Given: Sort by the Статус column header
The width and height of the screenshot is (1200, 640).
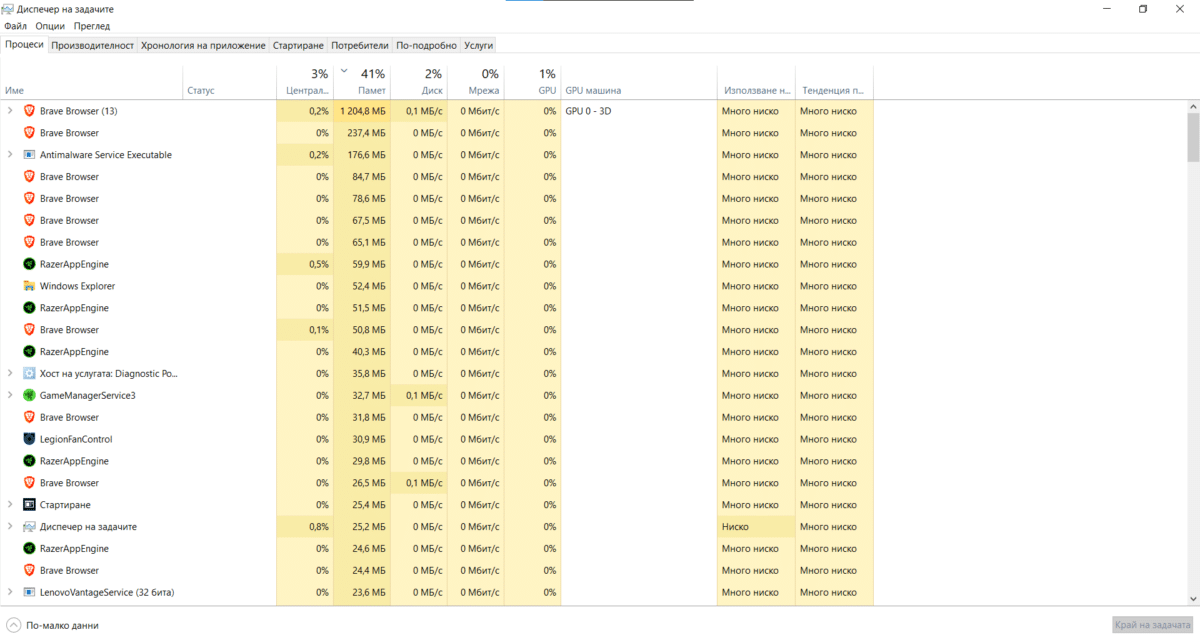Looking at the screenshot, I should pos(230,82).
